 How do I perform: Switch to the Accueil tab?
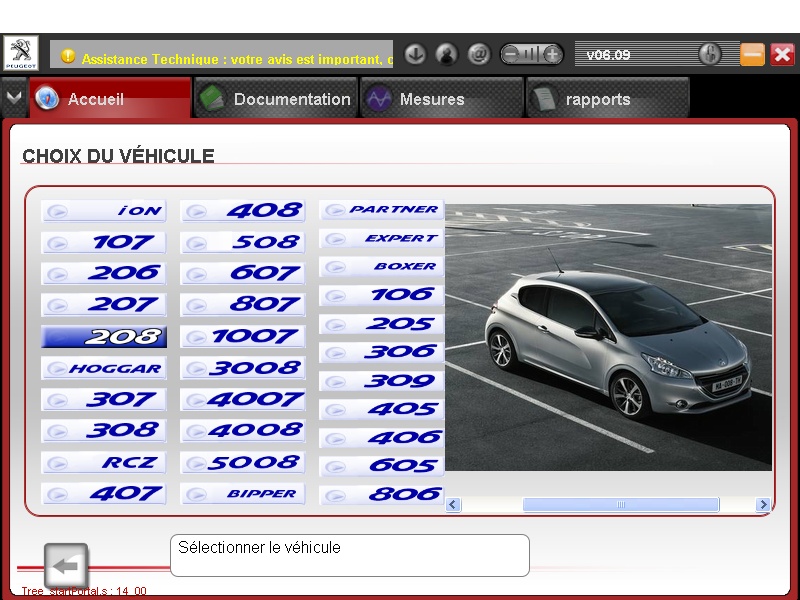(x=110, y=98)
